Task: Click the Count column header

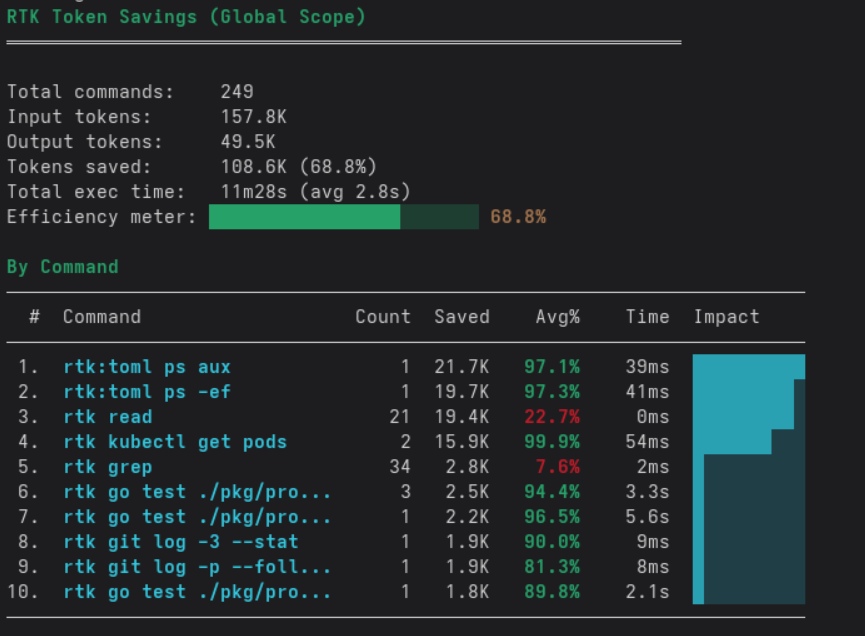Action: pos(383,317)
